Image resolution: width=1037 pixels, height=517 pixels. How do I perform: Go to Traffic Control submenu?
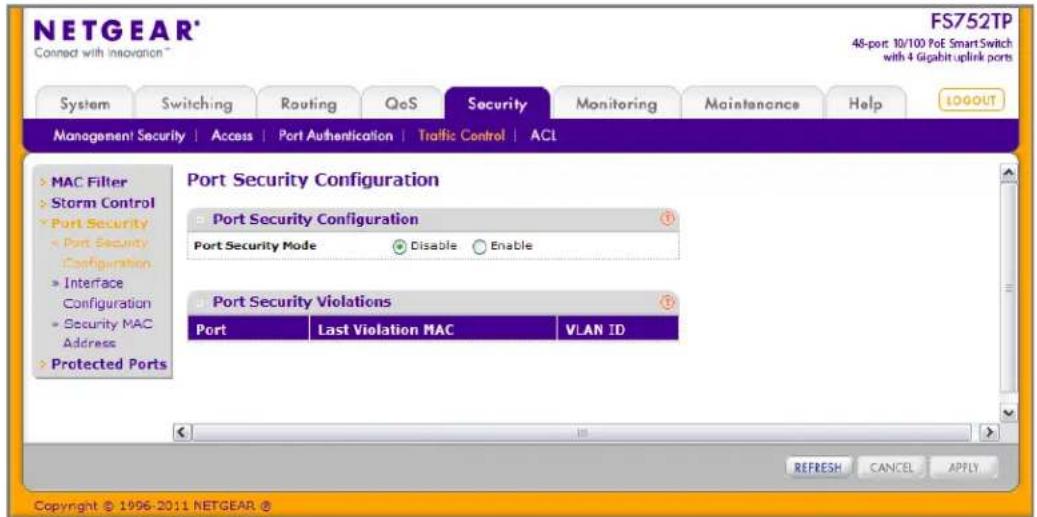[x=462, y=136]
